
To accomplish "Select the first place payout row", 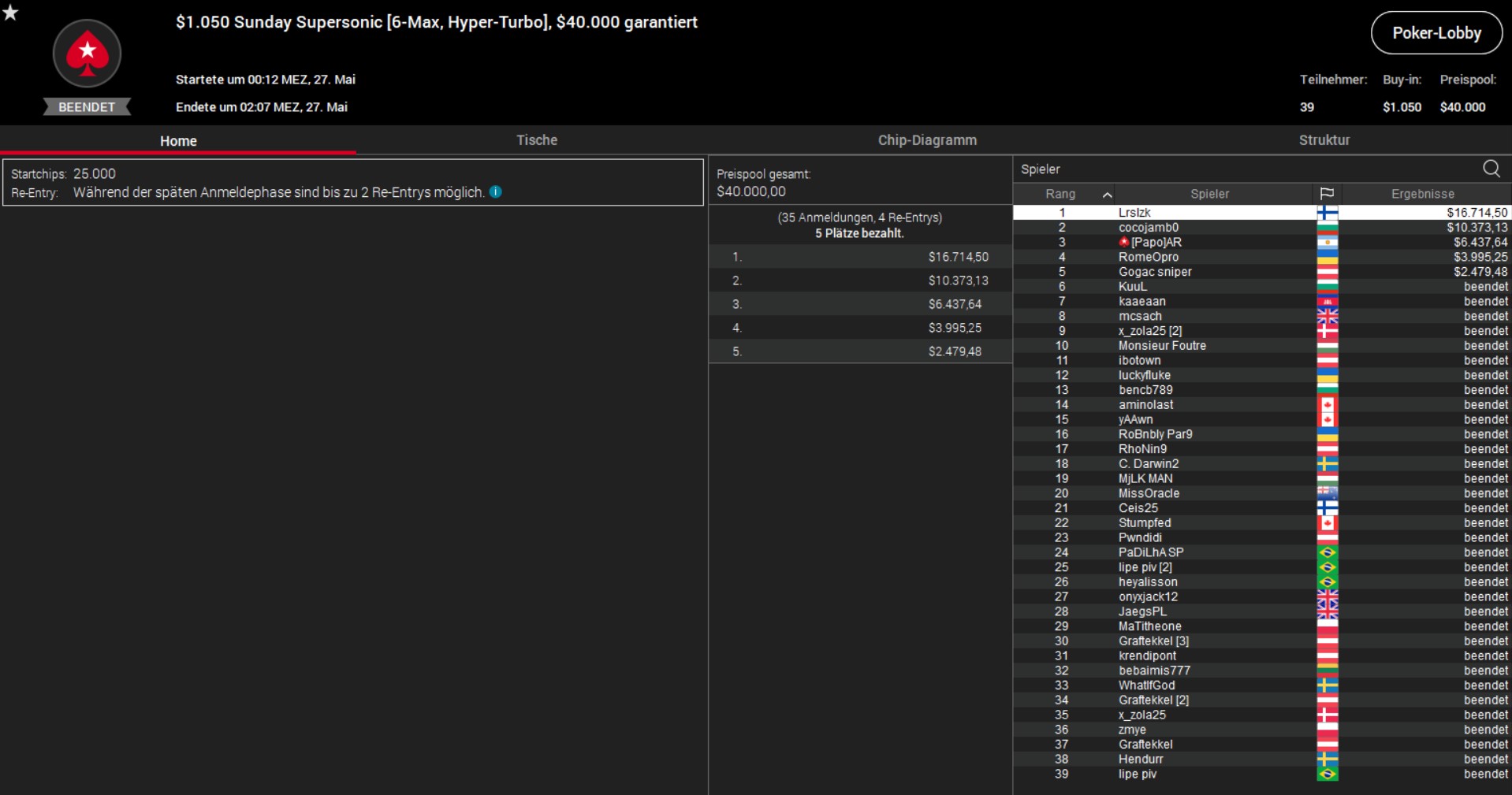I will (x=859, y=257).
